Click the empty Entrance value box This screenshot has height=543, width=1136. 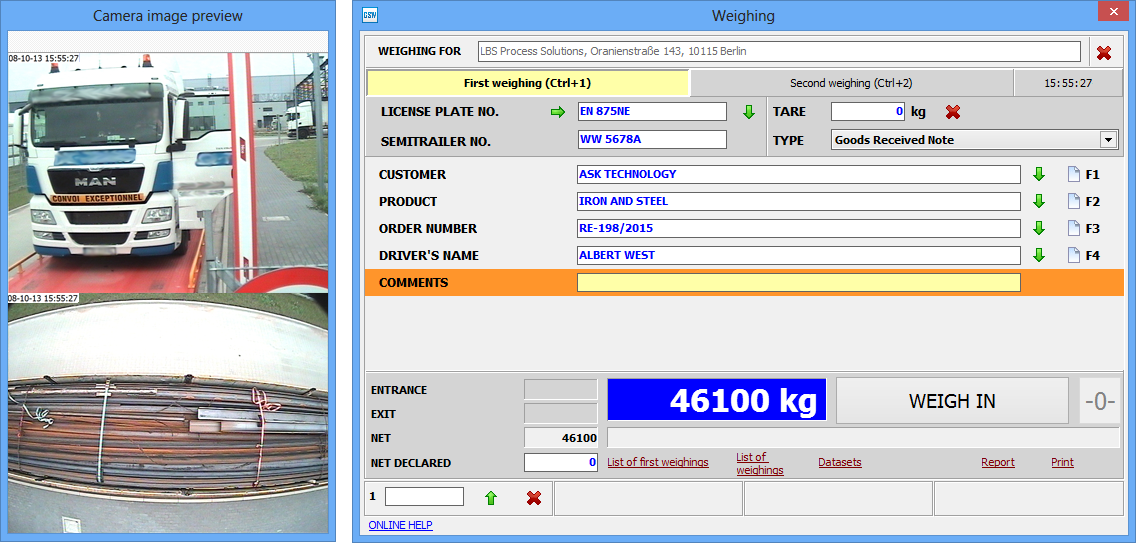tap(561, 389)
